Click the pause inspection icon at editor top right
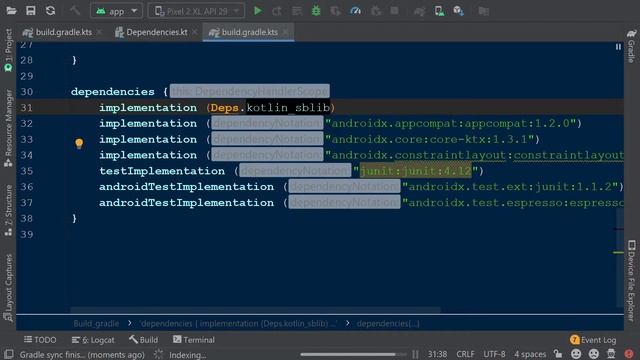Viewport: 640px width, 360px height. [x=618, y=47]
